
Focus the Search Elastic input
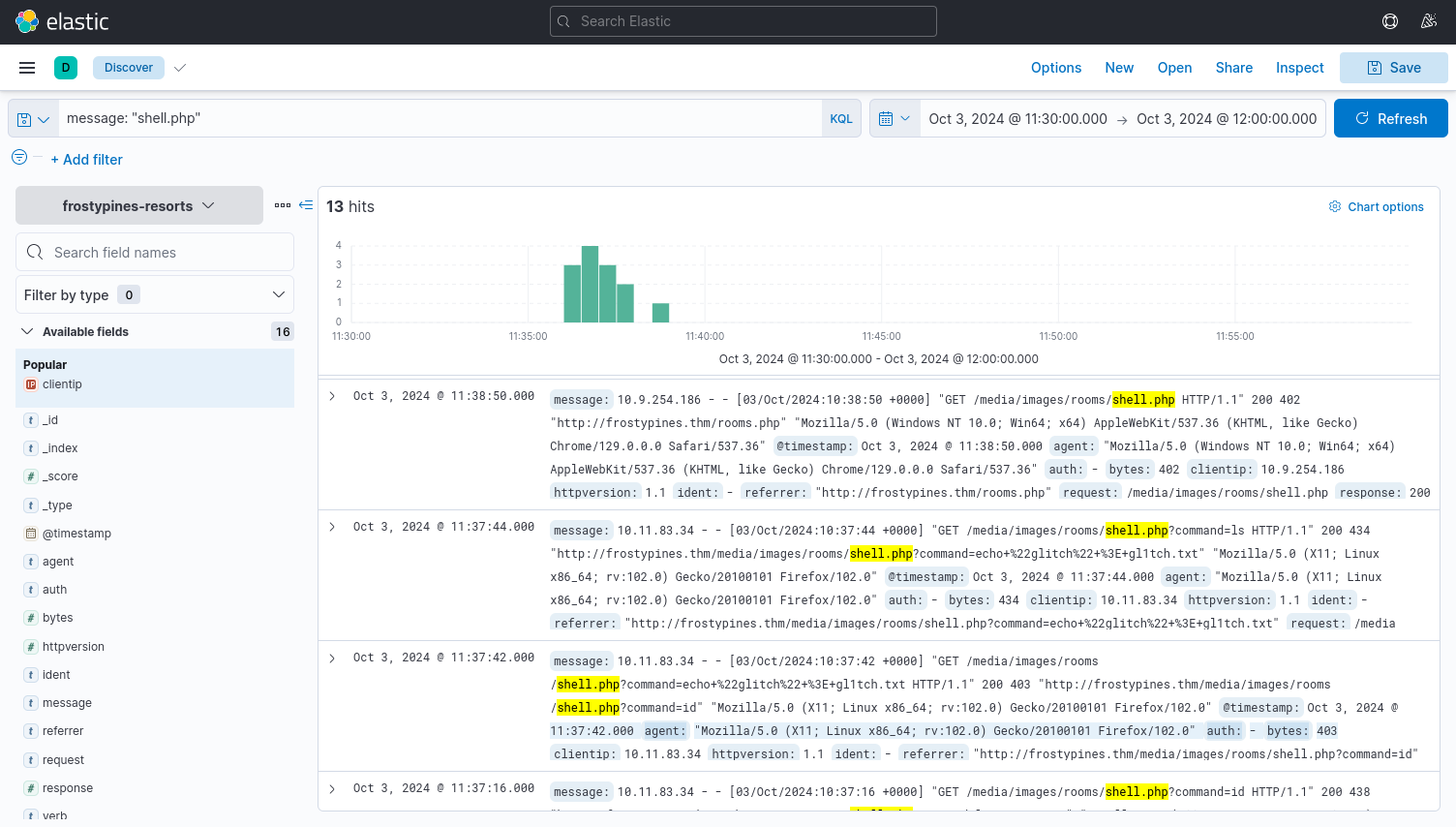click(743, 21)
